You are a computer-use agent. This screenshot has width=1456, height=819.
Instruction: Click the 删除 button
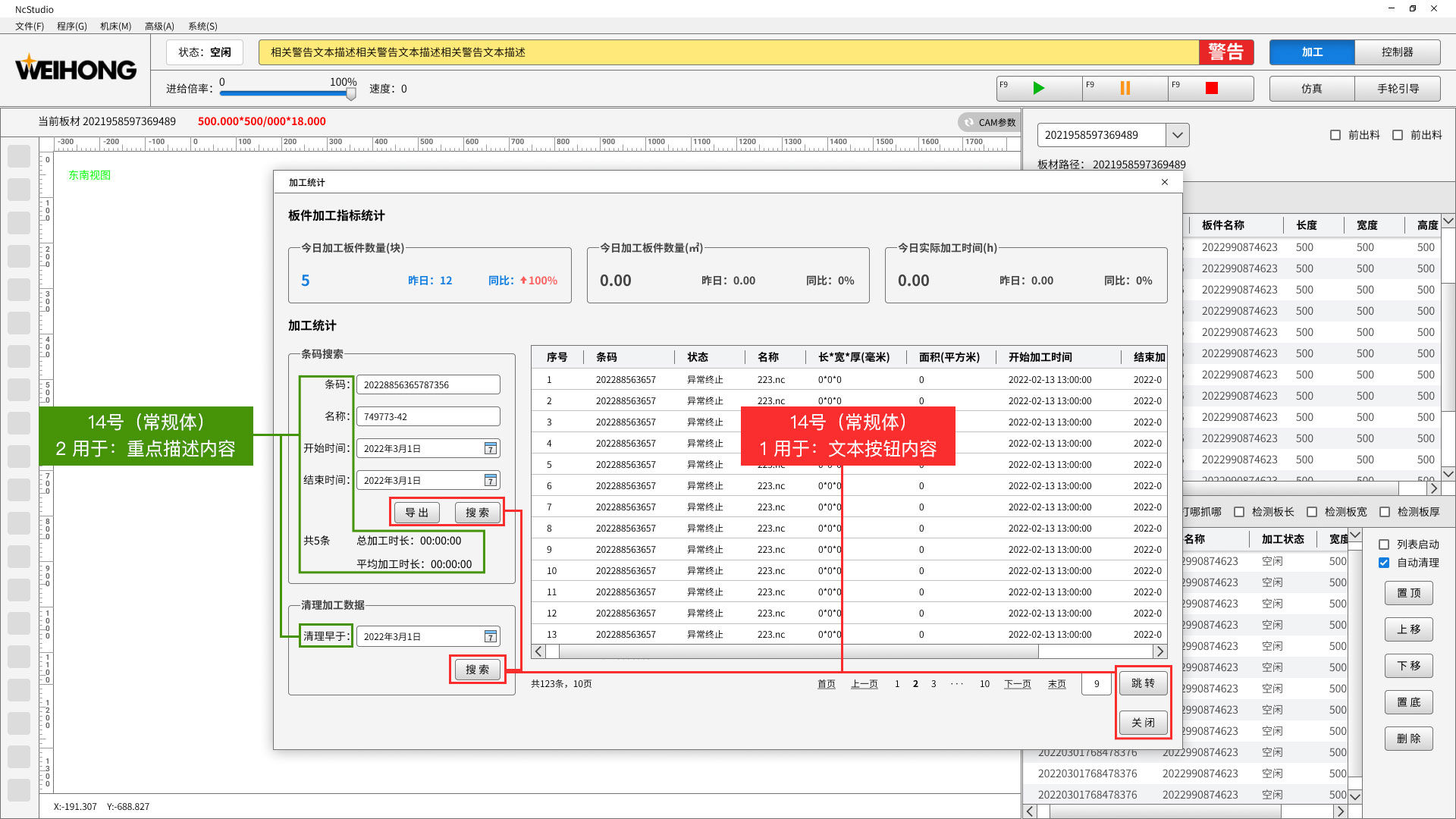pyautogui.click(x=1409, y=739)
